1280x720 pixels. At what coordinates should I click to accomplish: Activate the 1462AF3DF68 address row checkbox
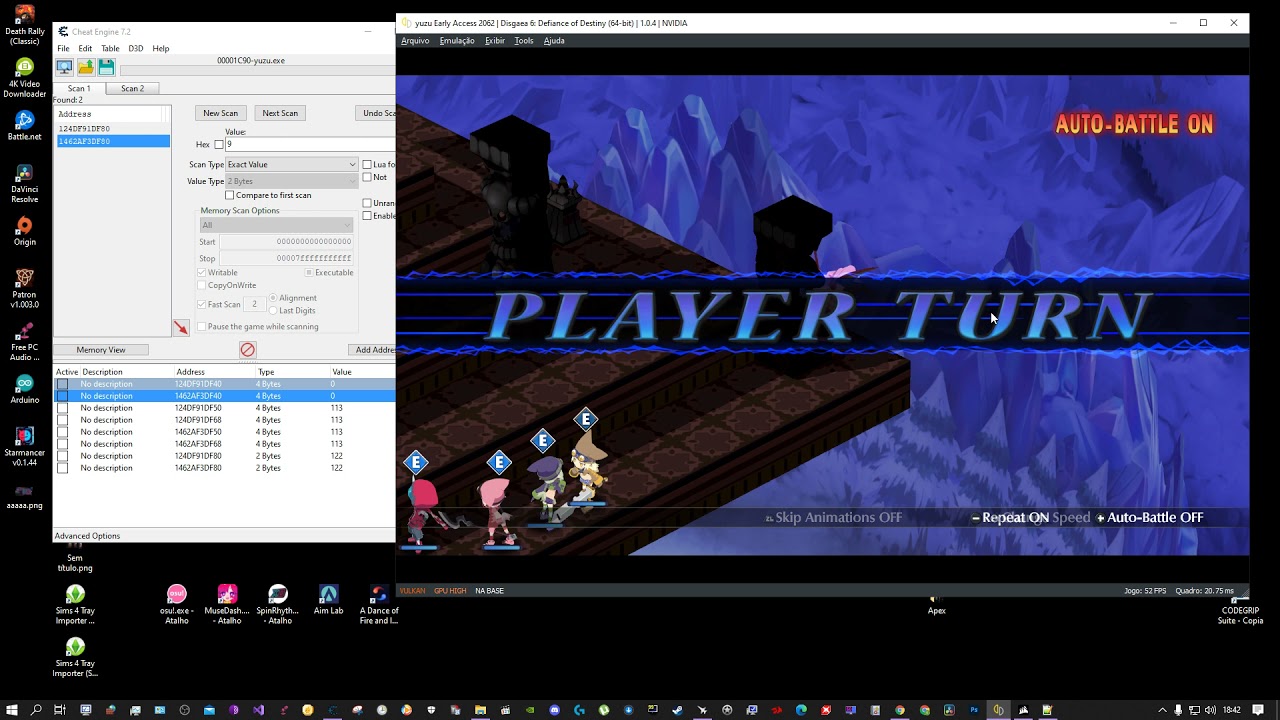click(x=62, y=444)
